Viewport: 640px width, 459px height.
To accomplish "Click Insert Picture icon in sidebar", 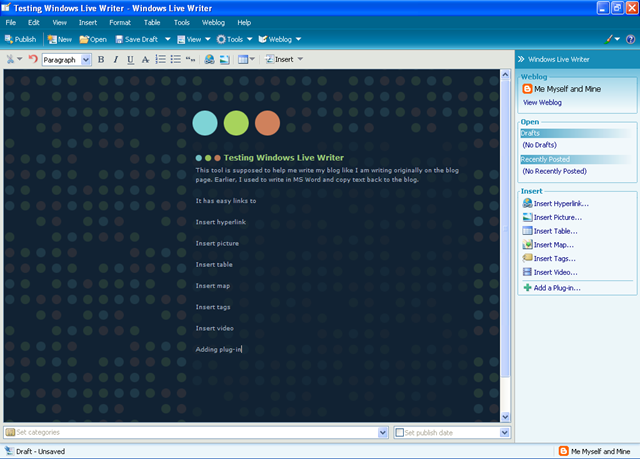I will [527, 217].
